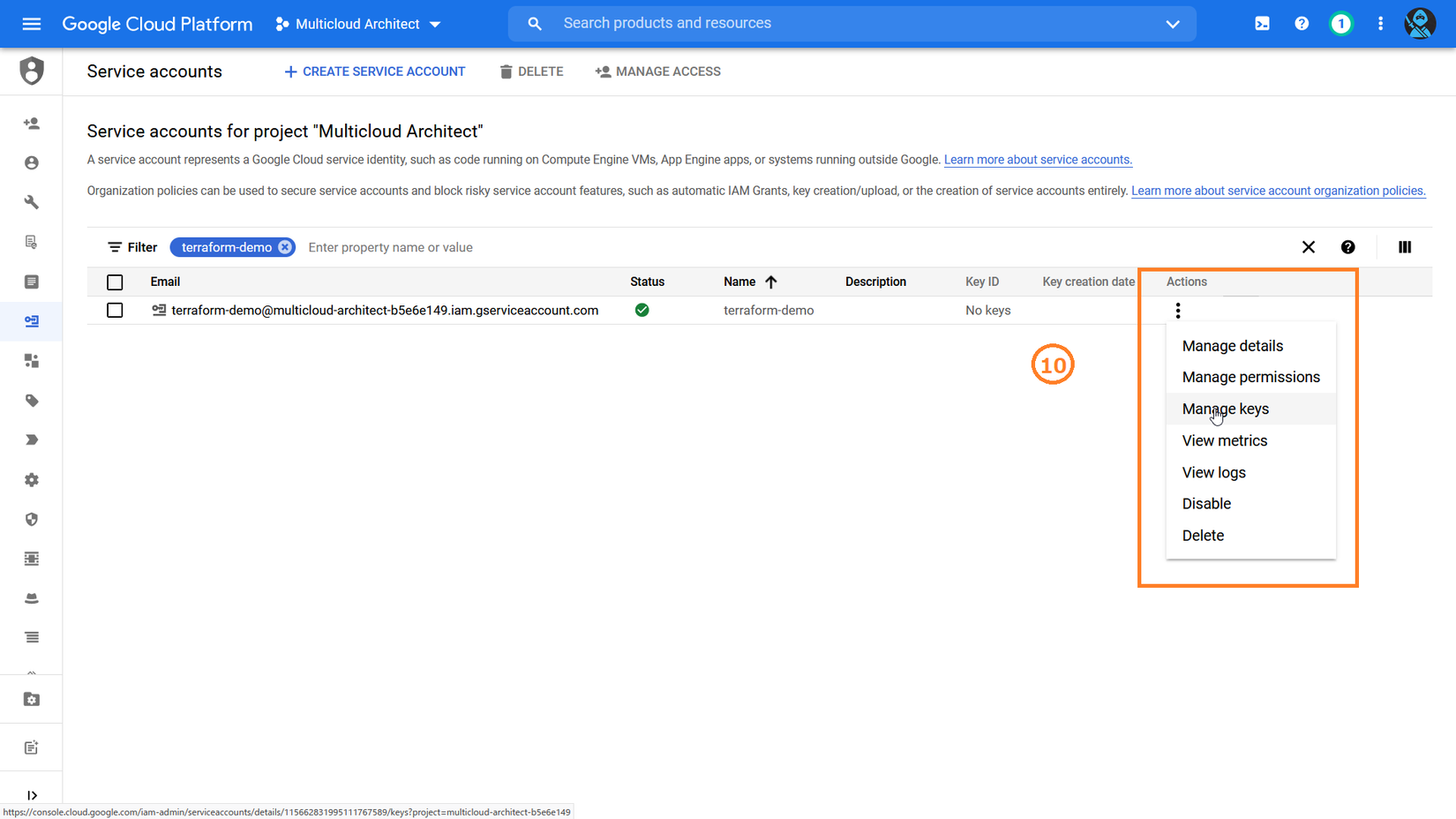Expand the search bar dropdown chevron

tap(1173, 24)
